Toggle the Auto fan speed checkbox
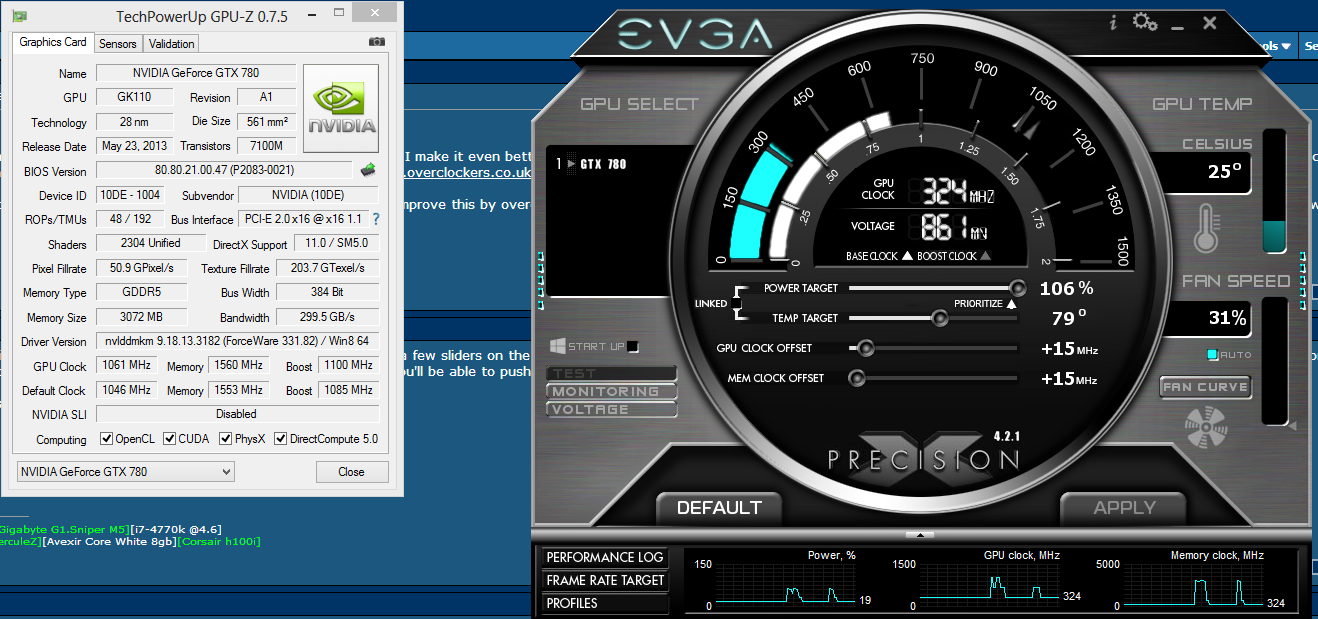Screen dimensions: 1318x619 (1212, 355)
